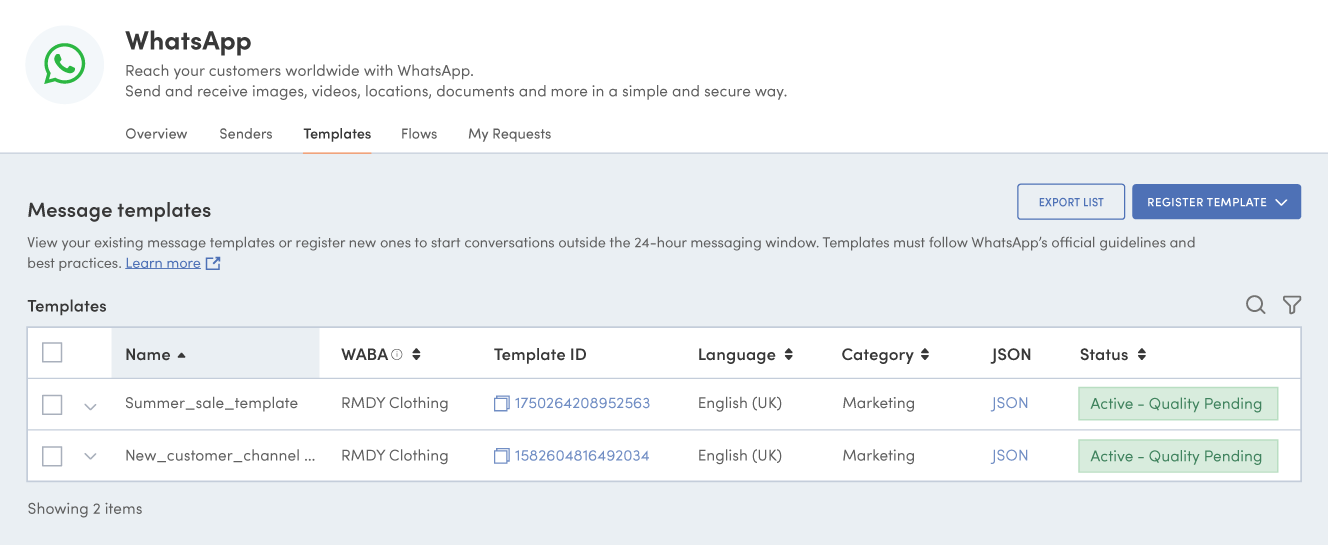Check the New_customer_channel row checkbox
Image resolution: width=1328 pixels, height=545 pixels.
tap(52, 456)
